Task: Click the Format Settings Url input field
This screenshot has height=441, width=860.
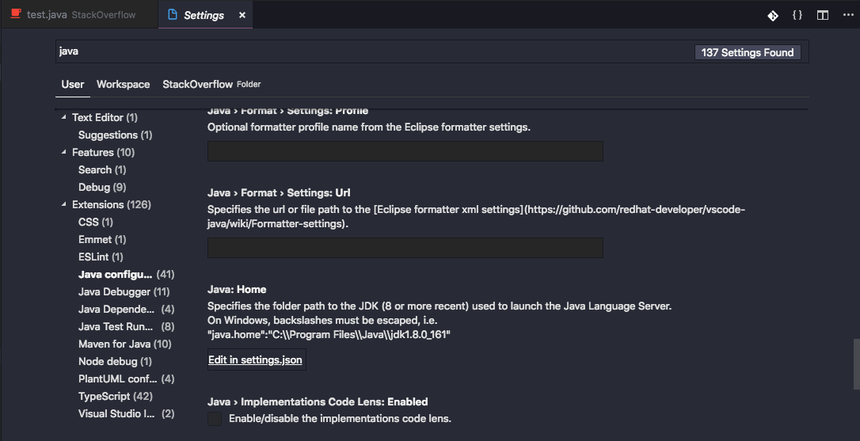Action: click(x=405, y=248)
